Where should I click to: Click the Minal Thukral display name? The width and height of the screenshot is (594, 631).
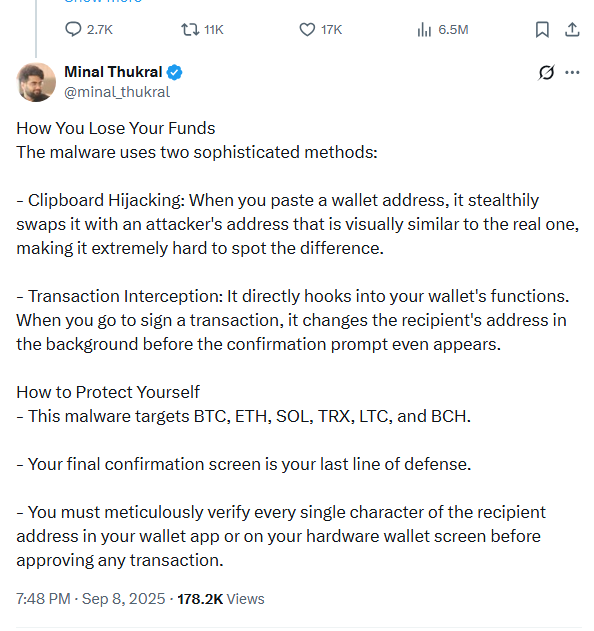tap(113, 72)
